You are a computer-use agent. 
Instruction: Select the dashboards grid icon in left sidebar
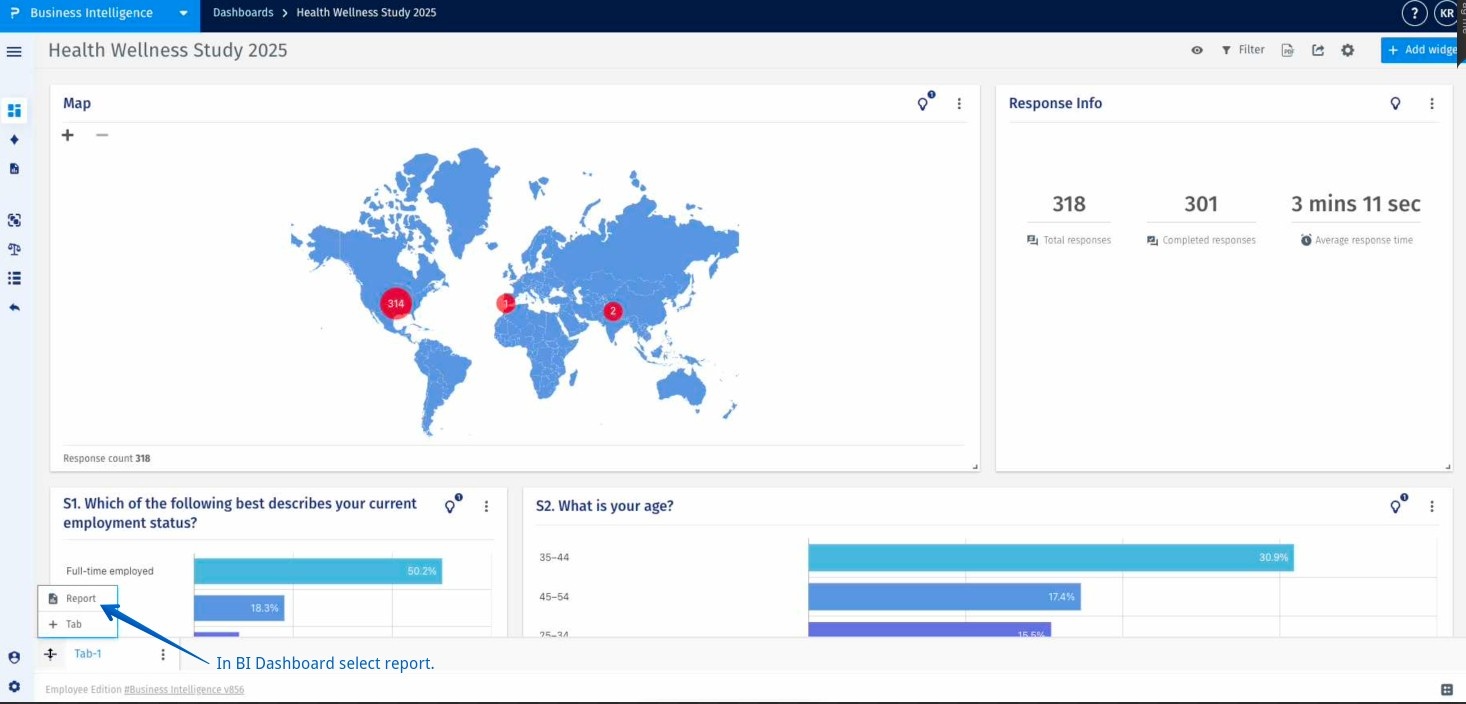14,110
